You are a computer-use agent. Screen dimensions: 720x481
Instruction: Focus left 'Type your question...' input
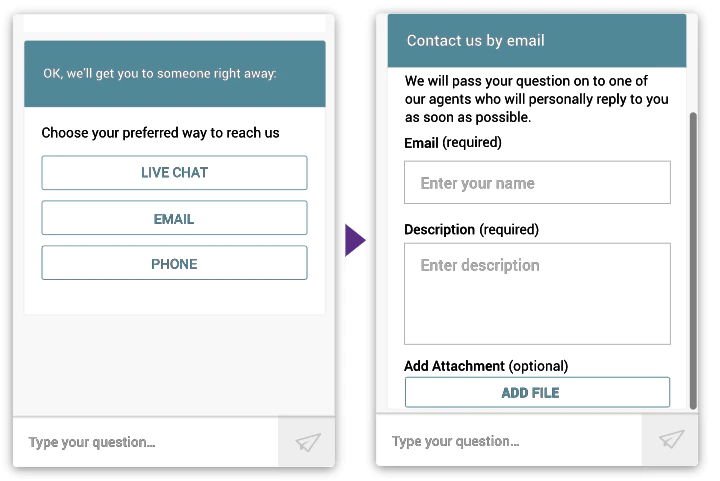(x=146, y=442)
